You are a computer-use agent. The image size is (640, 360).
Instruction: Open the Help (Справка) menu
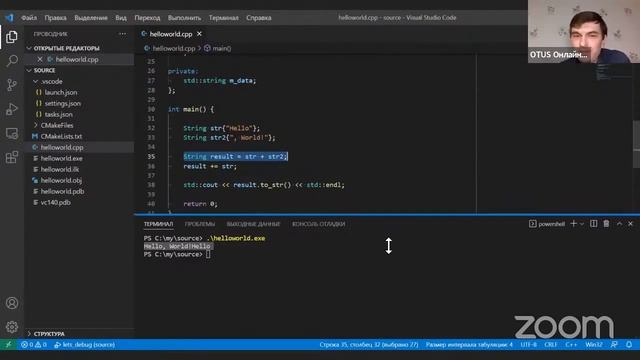[259, 18]
